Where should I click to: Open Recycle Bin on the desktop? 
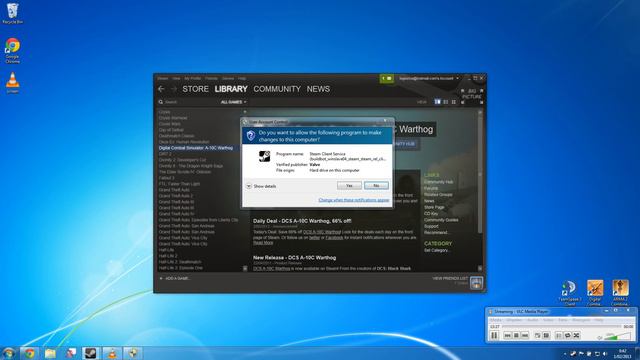point(12,13)
